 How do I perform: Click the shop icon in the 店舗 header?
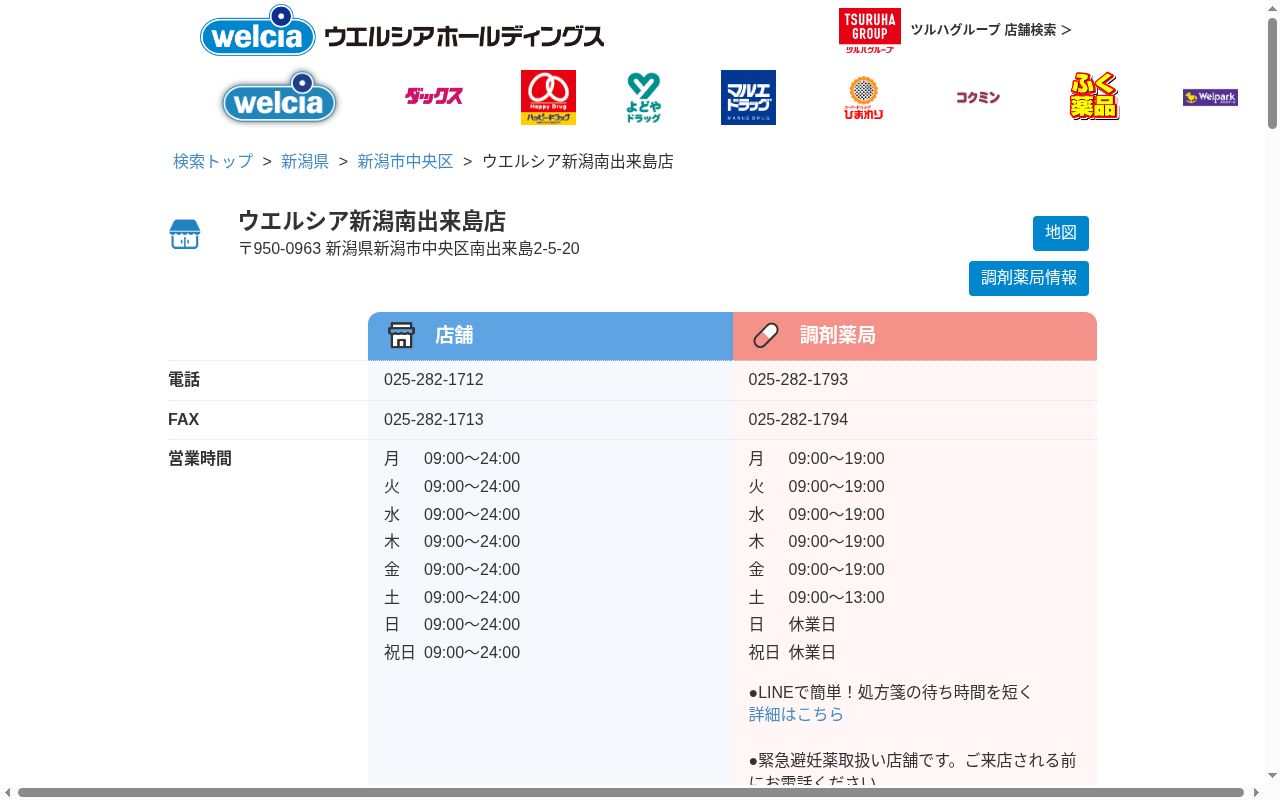click(x=401, y=335)
